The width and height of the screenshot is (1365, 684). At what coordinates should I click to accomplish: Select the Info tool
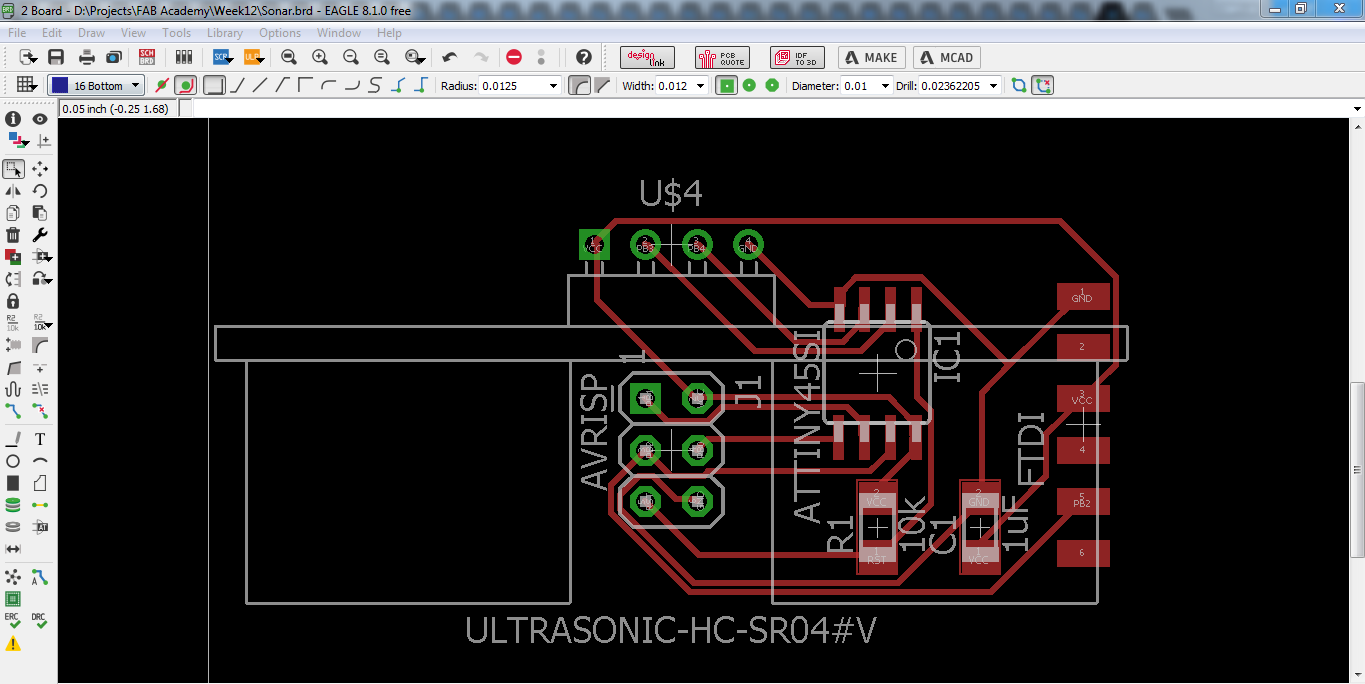tap(14, 119)
